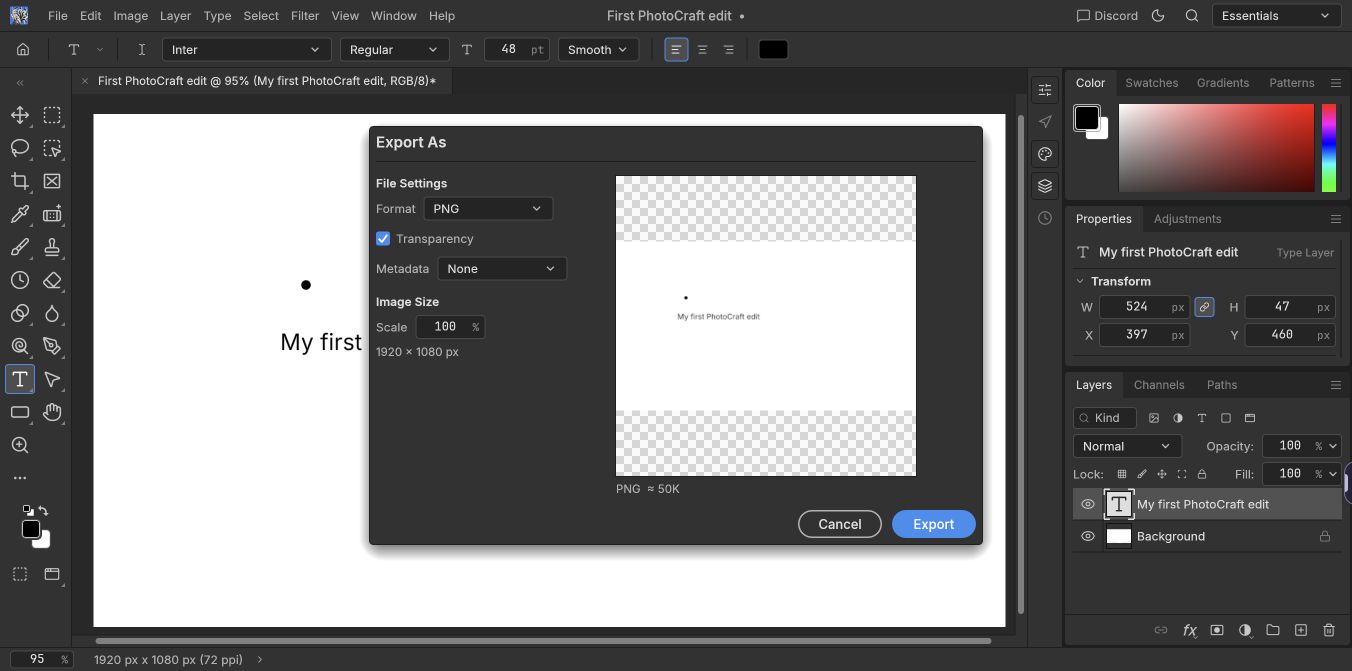
Task: Open the Layers panel options menu
Action: [1336, 385]
